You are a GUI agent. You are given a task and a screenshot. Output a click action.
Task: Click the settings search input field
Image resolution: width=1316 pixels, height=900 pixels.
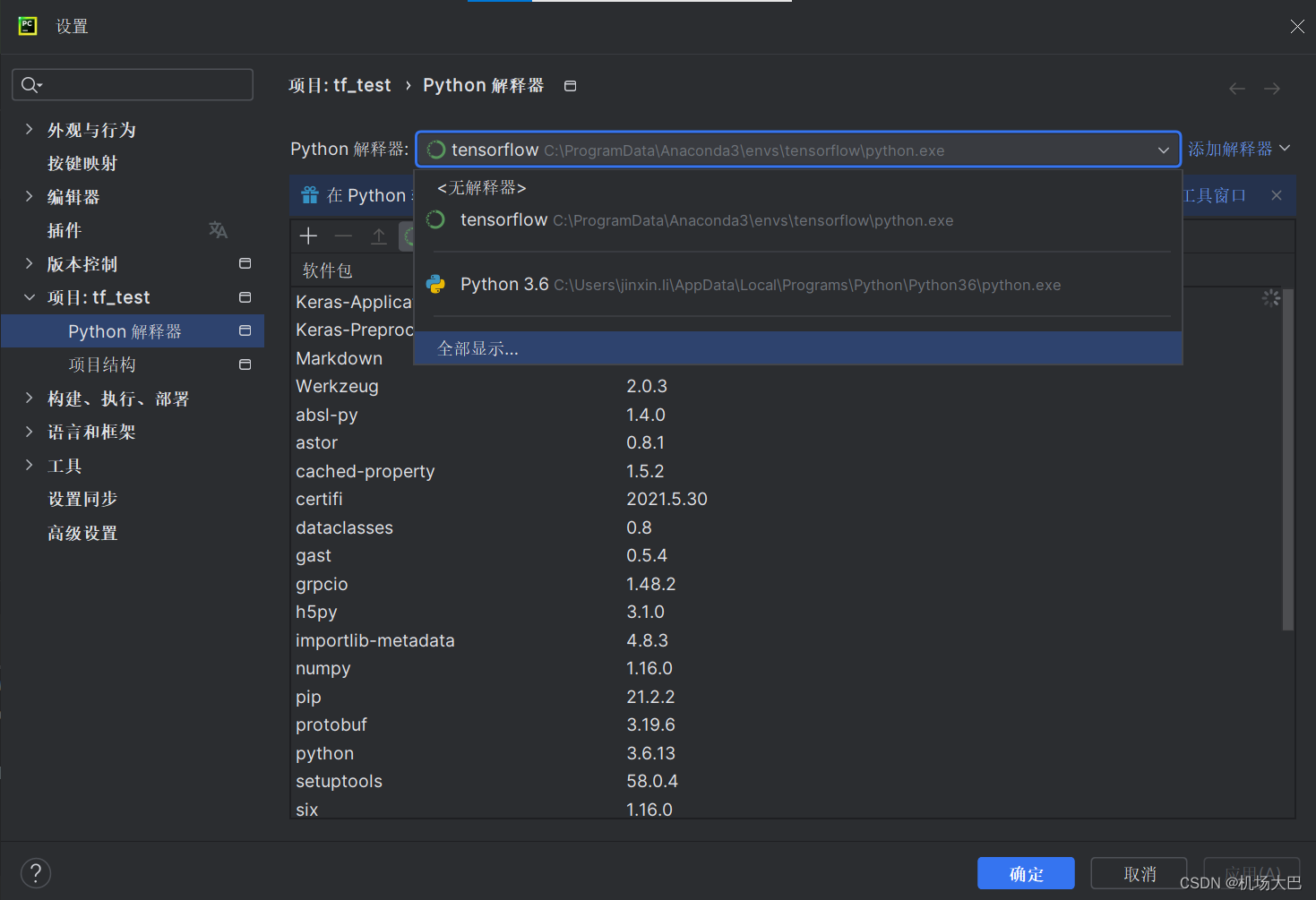coord(133,85)
